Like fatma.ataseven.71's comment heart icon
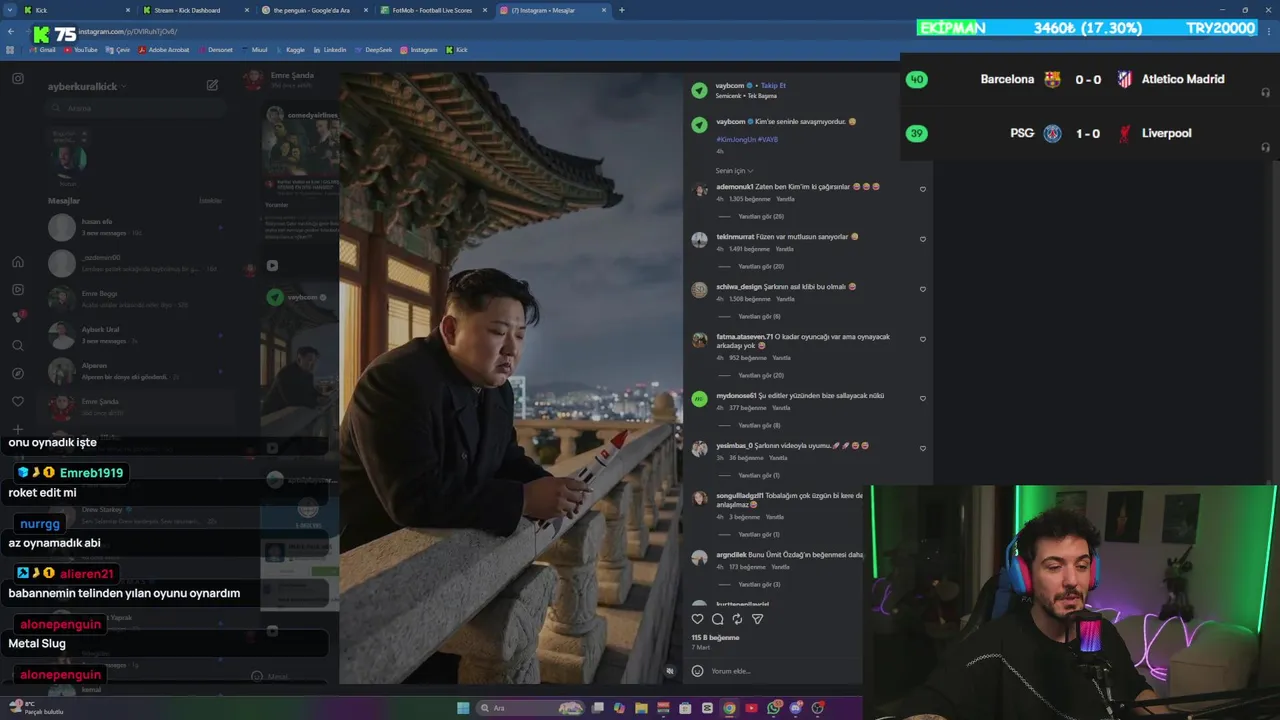Viewport: 1280px width, 720px height. click(923, 339)
